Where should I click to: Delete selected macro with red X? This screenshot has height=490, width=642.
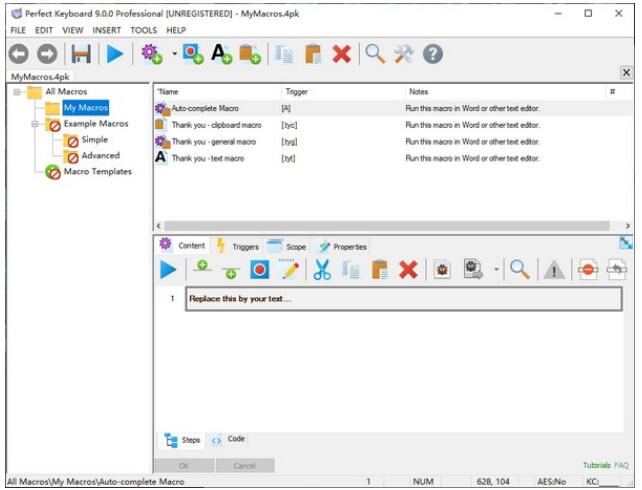[341, 54]
